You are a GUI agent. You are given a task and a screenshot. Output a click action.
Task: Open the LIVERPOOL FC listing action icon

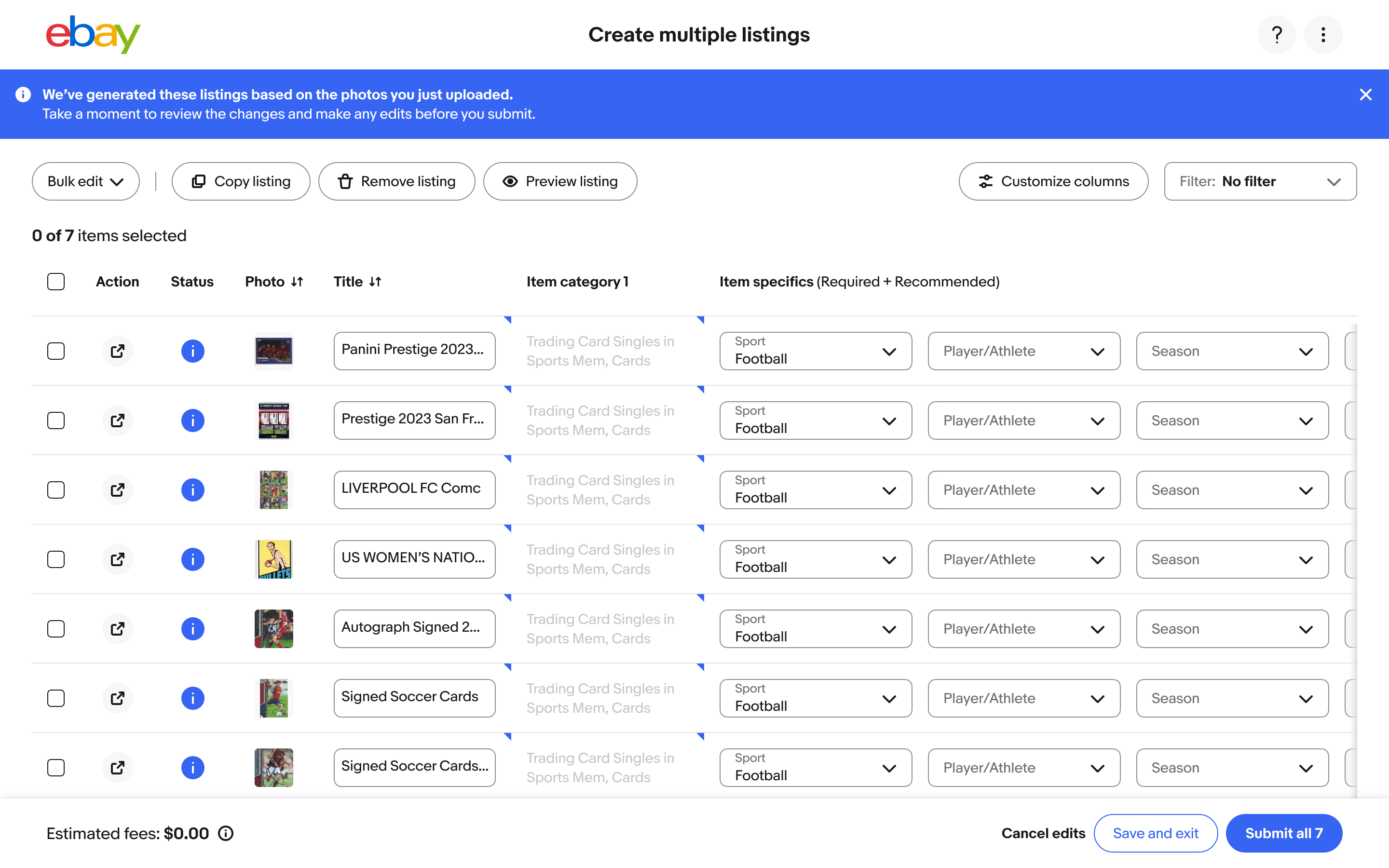[118, 489]
